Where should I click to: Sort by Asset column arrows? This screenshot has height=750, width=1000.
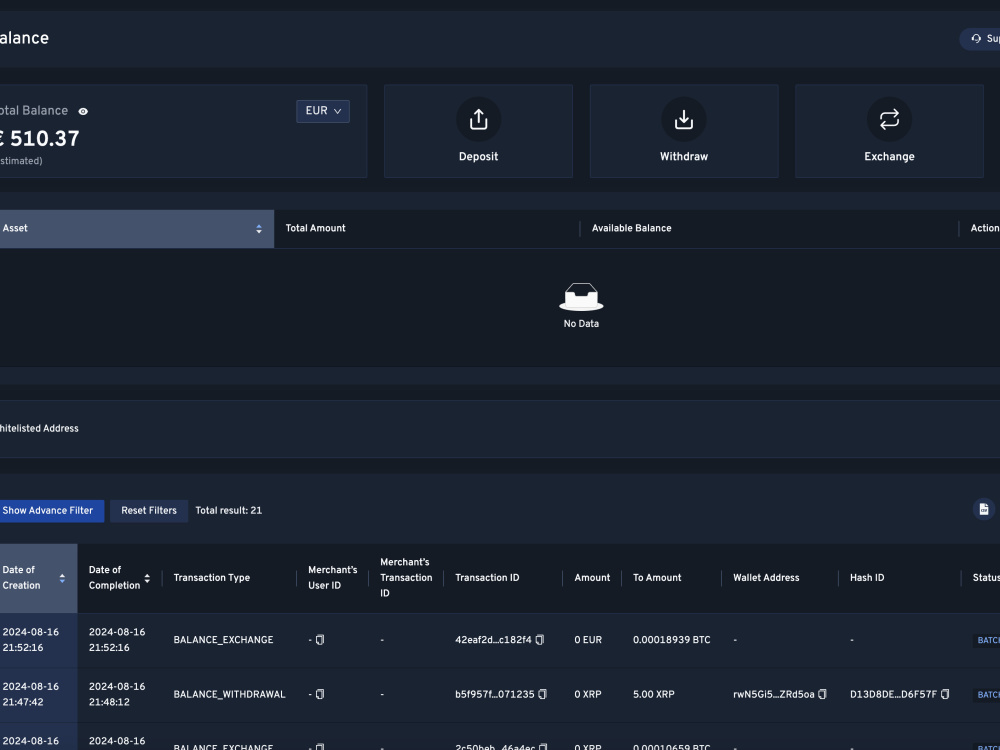pyautogui.click(x=259, y=229)
